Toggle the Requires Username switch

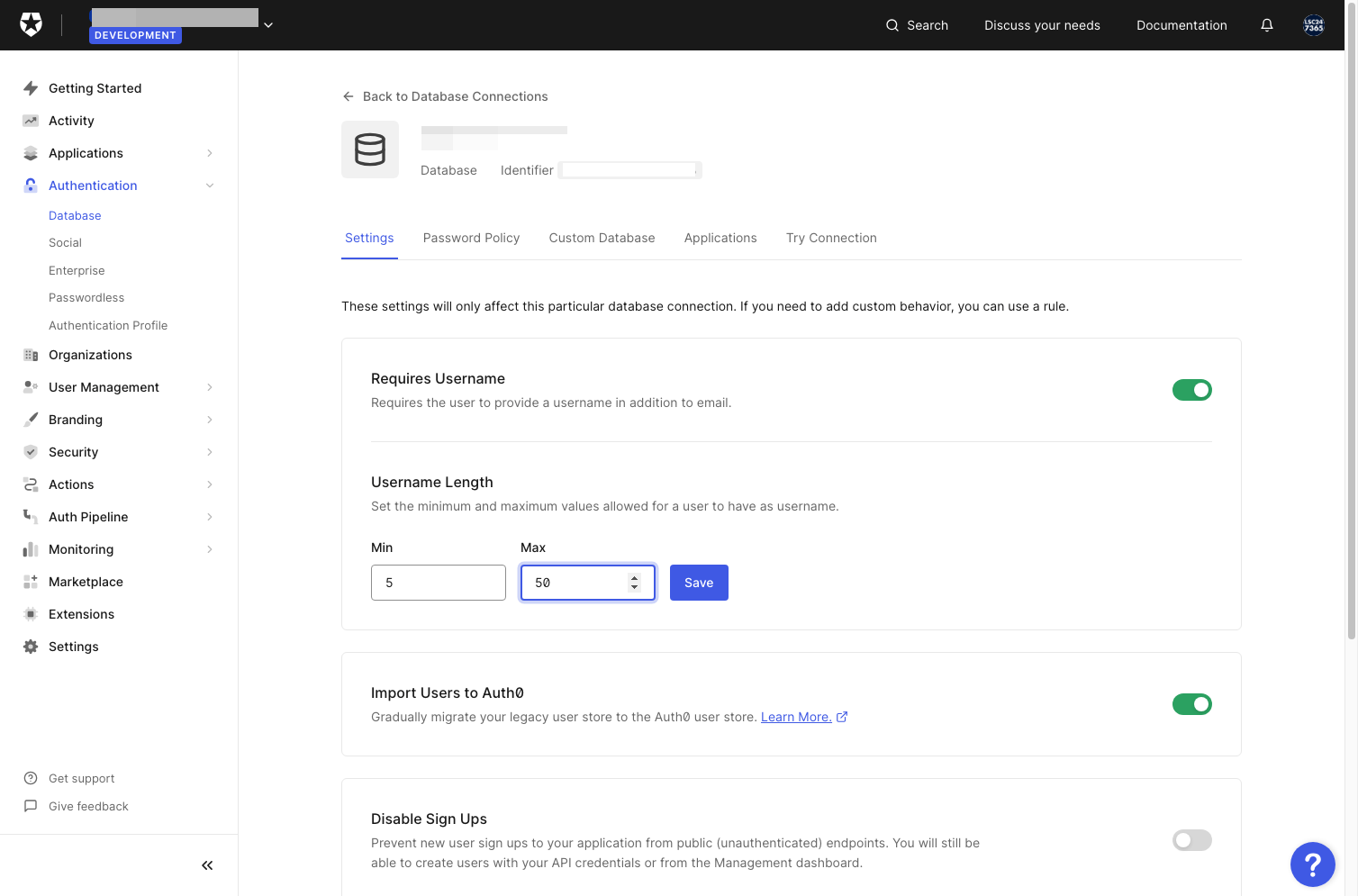pos(1192,390)
